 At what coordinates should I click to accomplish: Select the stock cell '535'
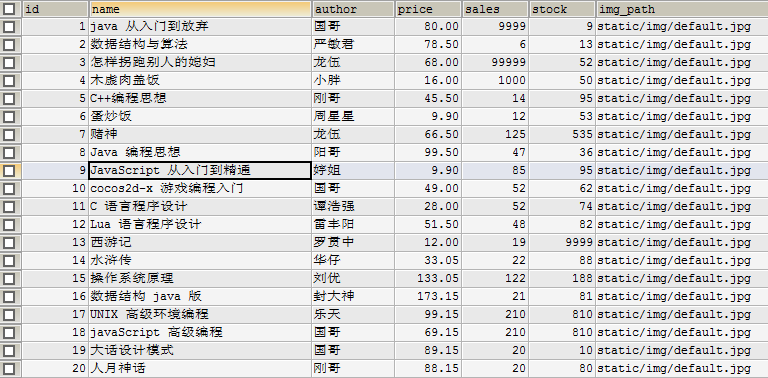point(562,134)
